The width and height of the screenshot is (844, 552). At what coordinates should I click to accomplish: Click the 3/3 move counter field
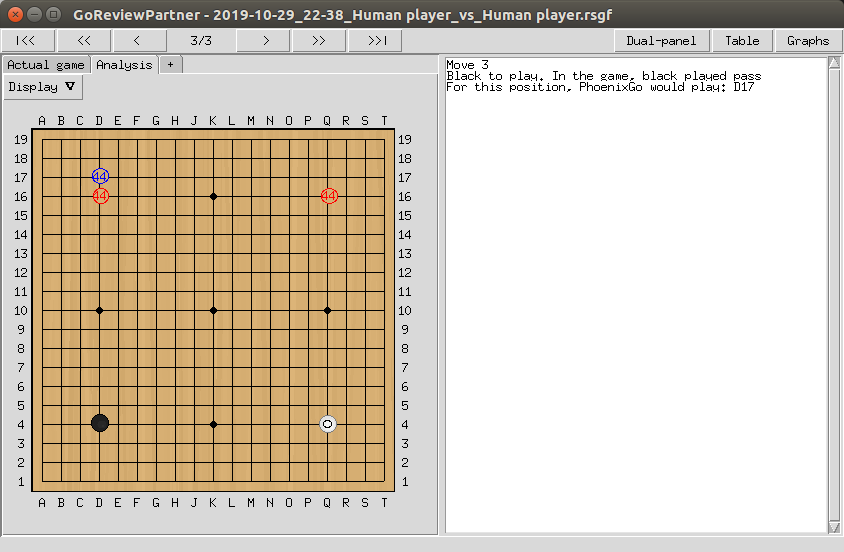click(x=201, y=40)
